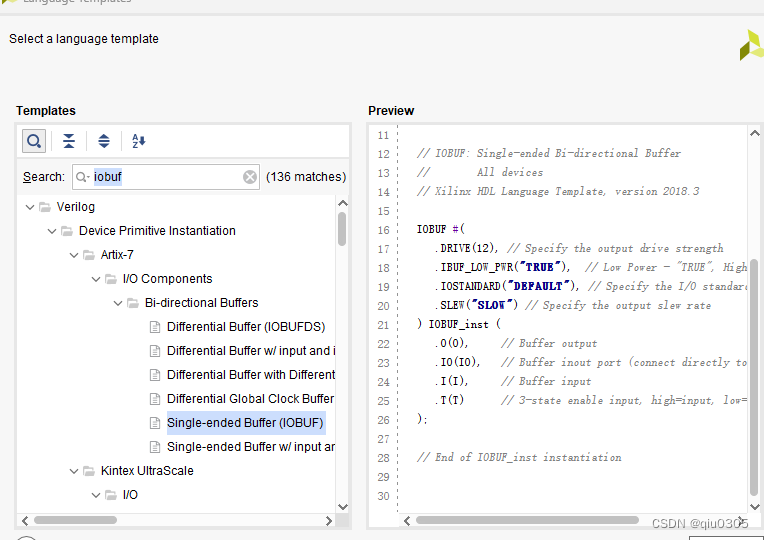This screenshot has width=764, height=540.
Task: Click the Bi-directional Buffers folder label
Action: click(x=201, y=303)
